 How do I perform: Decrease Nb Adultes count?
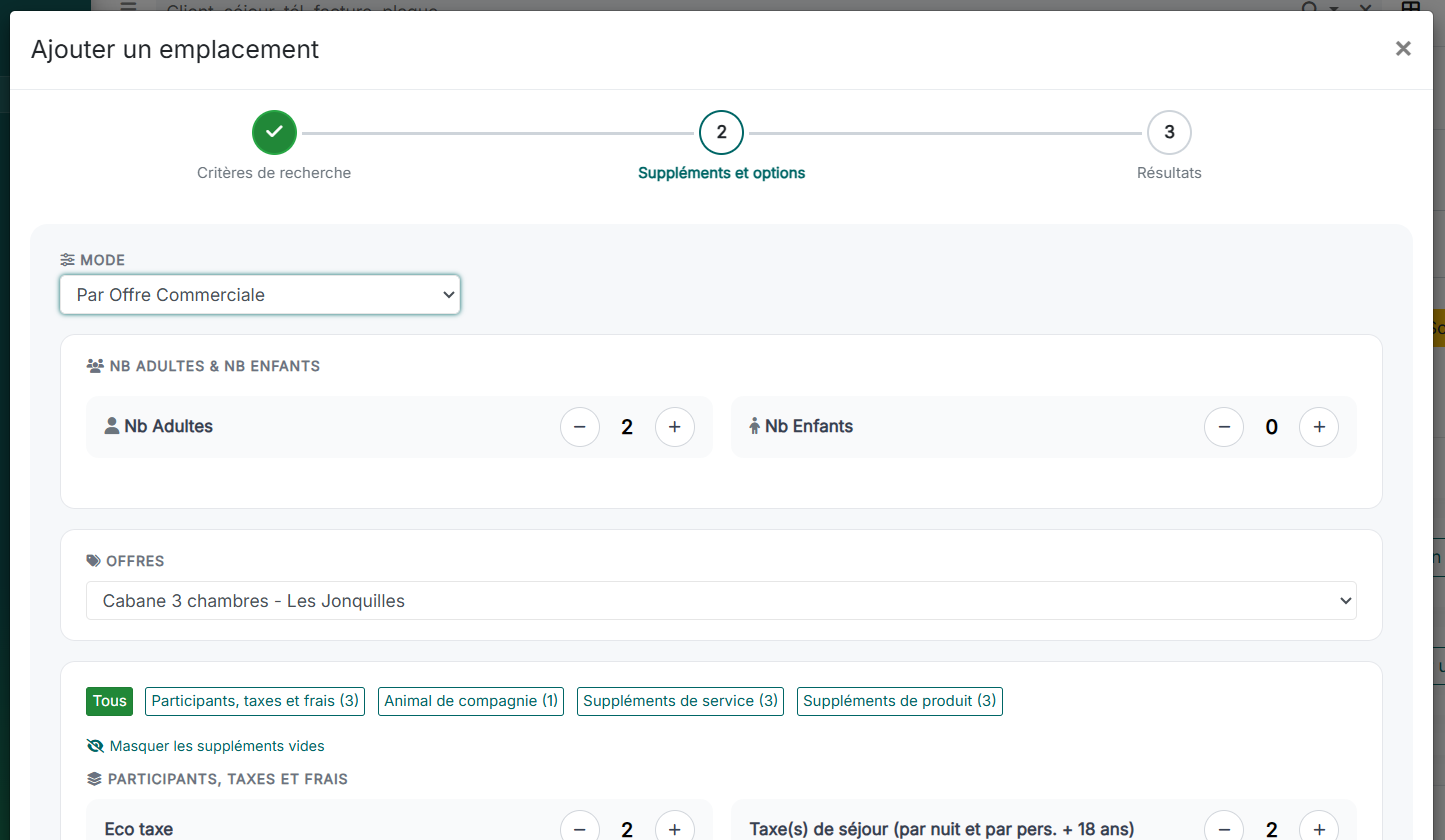[x=580, y=427]
